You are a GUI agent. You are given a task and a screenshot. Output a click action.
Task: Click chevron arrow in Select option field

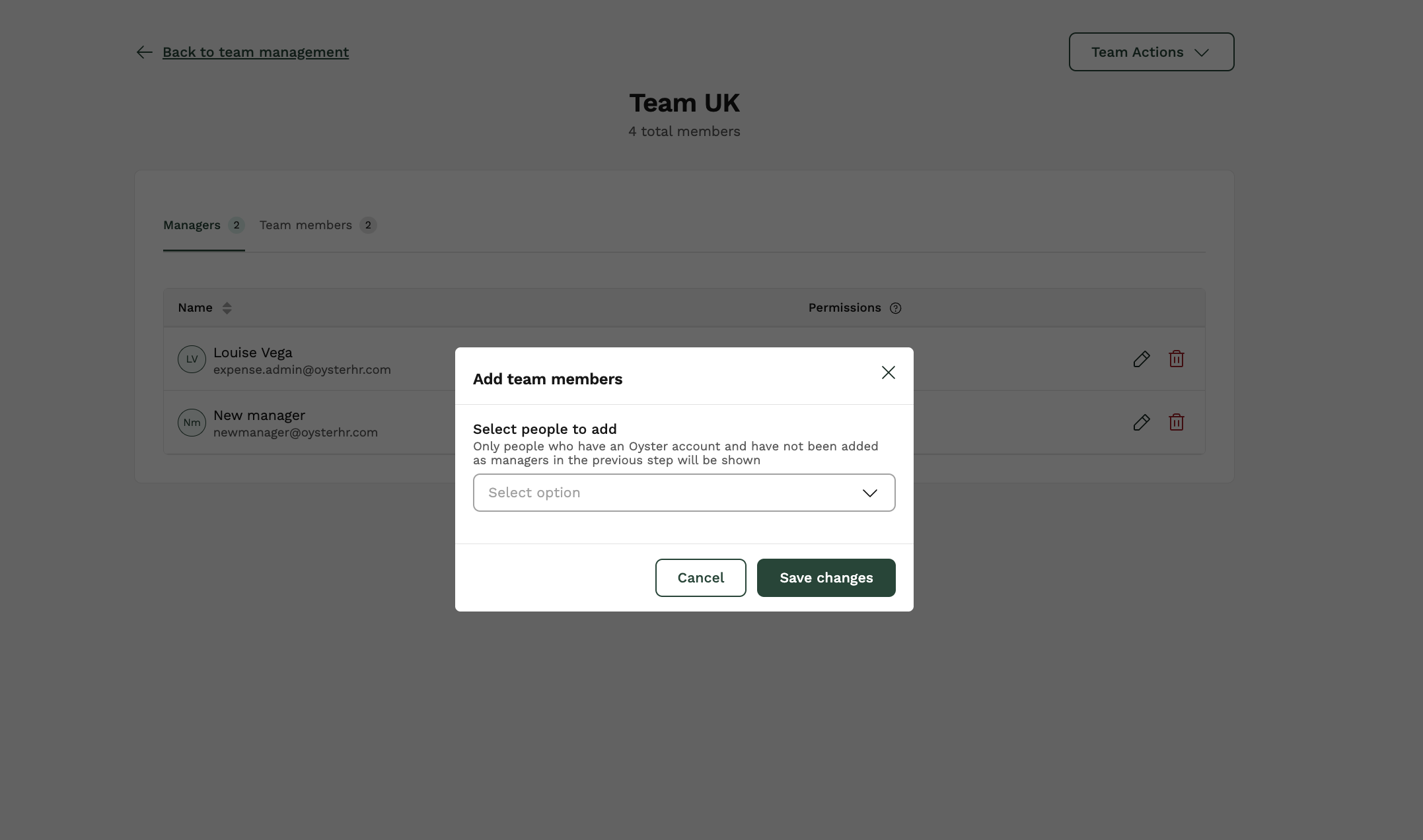coord(869,493)
